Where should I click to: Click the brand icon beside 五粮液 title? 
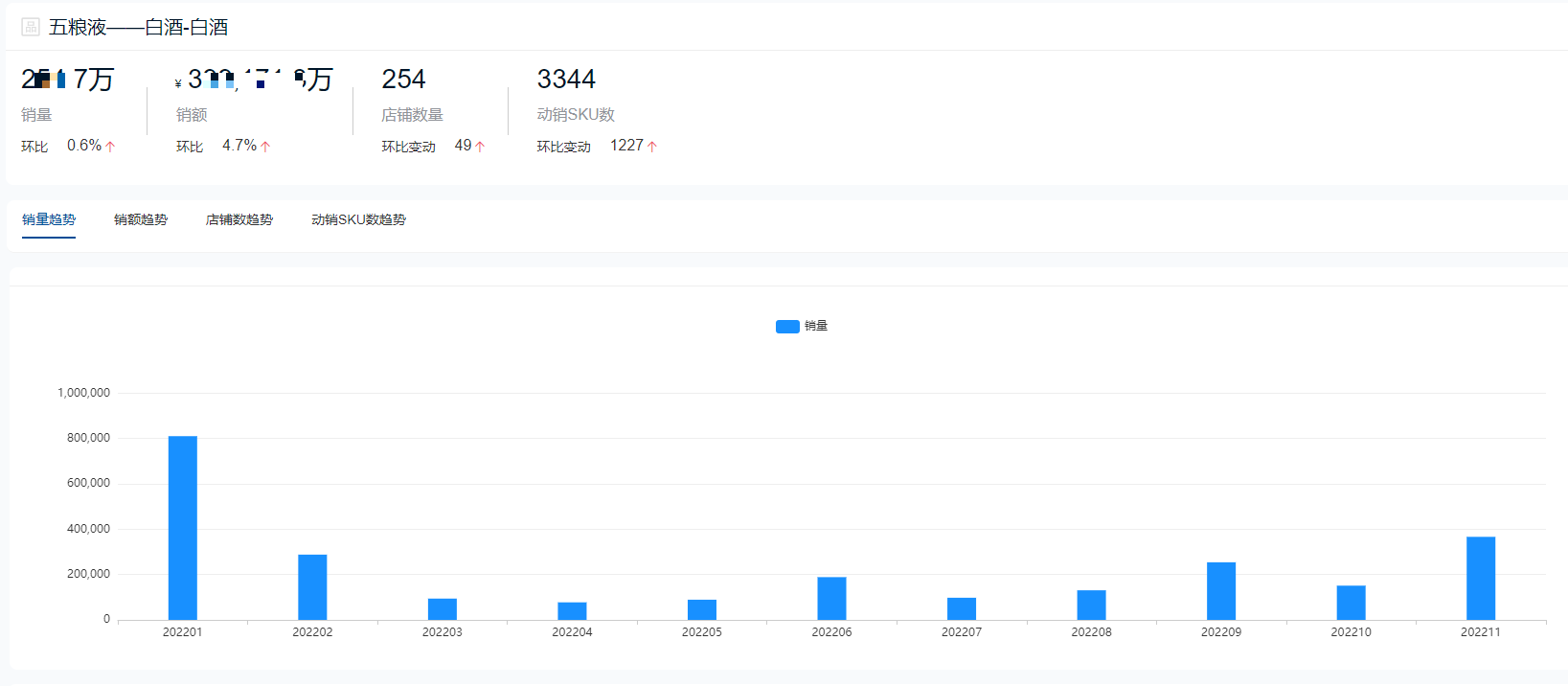tap(31, 27)
